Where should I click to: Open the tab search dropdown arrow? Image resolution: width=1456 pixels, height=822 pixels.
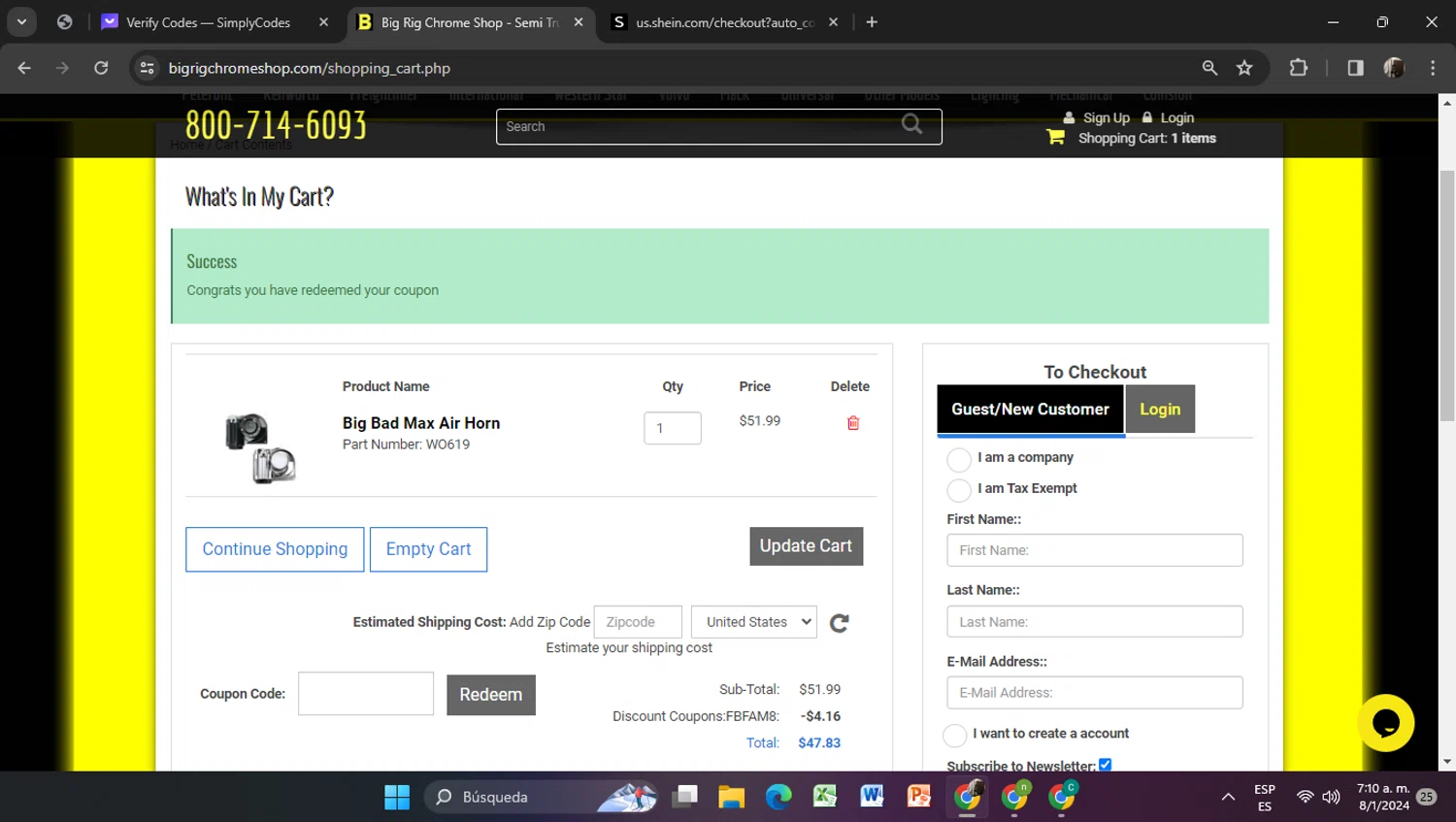tap(21, 22)
